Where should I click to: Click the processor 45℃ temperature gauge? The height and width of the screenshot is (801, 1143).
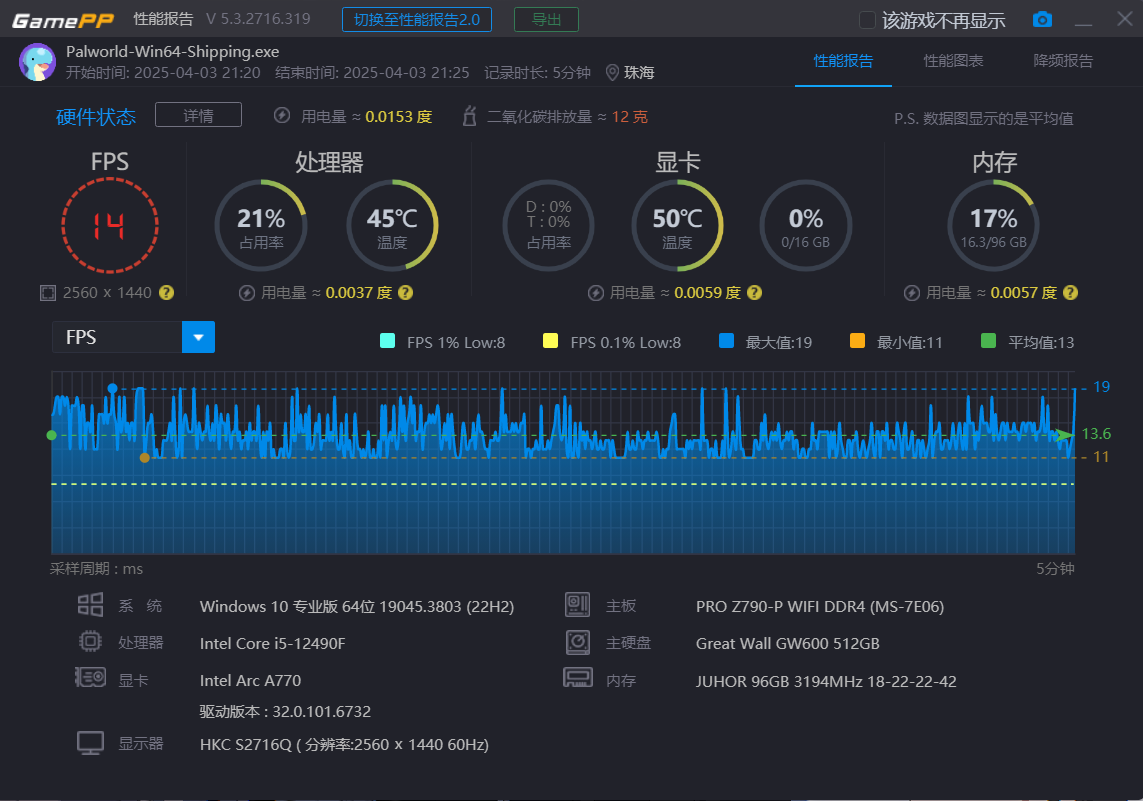(392, 225)
